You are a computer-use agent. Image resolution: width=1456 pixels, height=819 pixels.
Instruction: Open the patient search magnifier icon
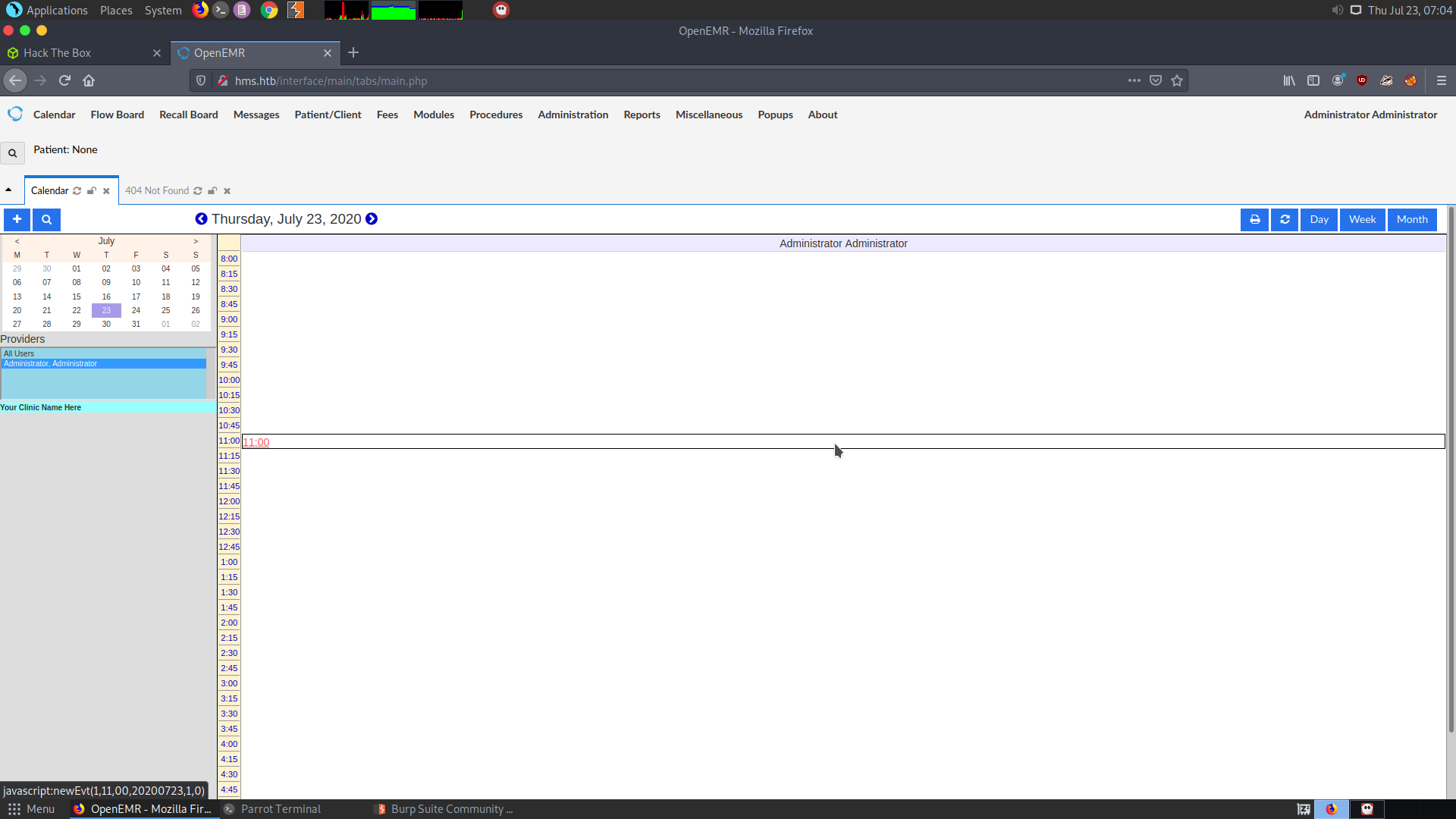click(x=12, y=153)
